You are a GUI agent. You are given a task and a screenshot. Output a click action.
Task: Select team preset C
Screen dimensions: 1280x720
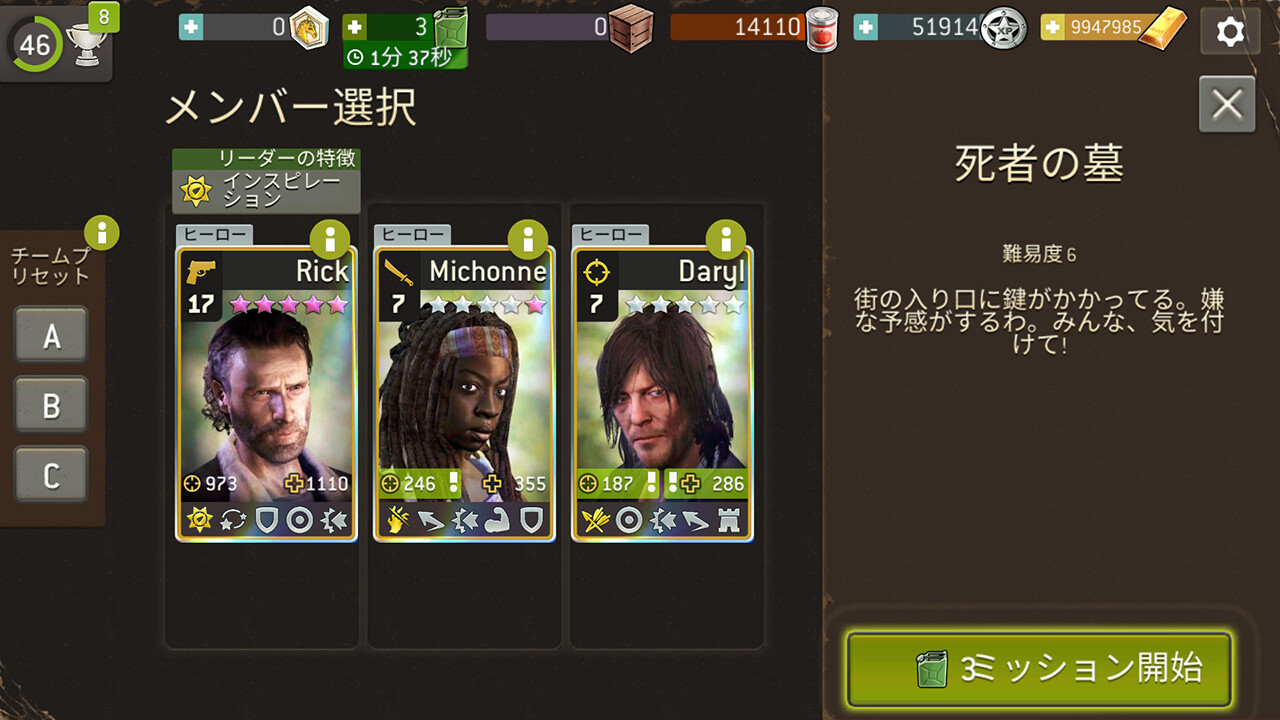tap(51, 475)
